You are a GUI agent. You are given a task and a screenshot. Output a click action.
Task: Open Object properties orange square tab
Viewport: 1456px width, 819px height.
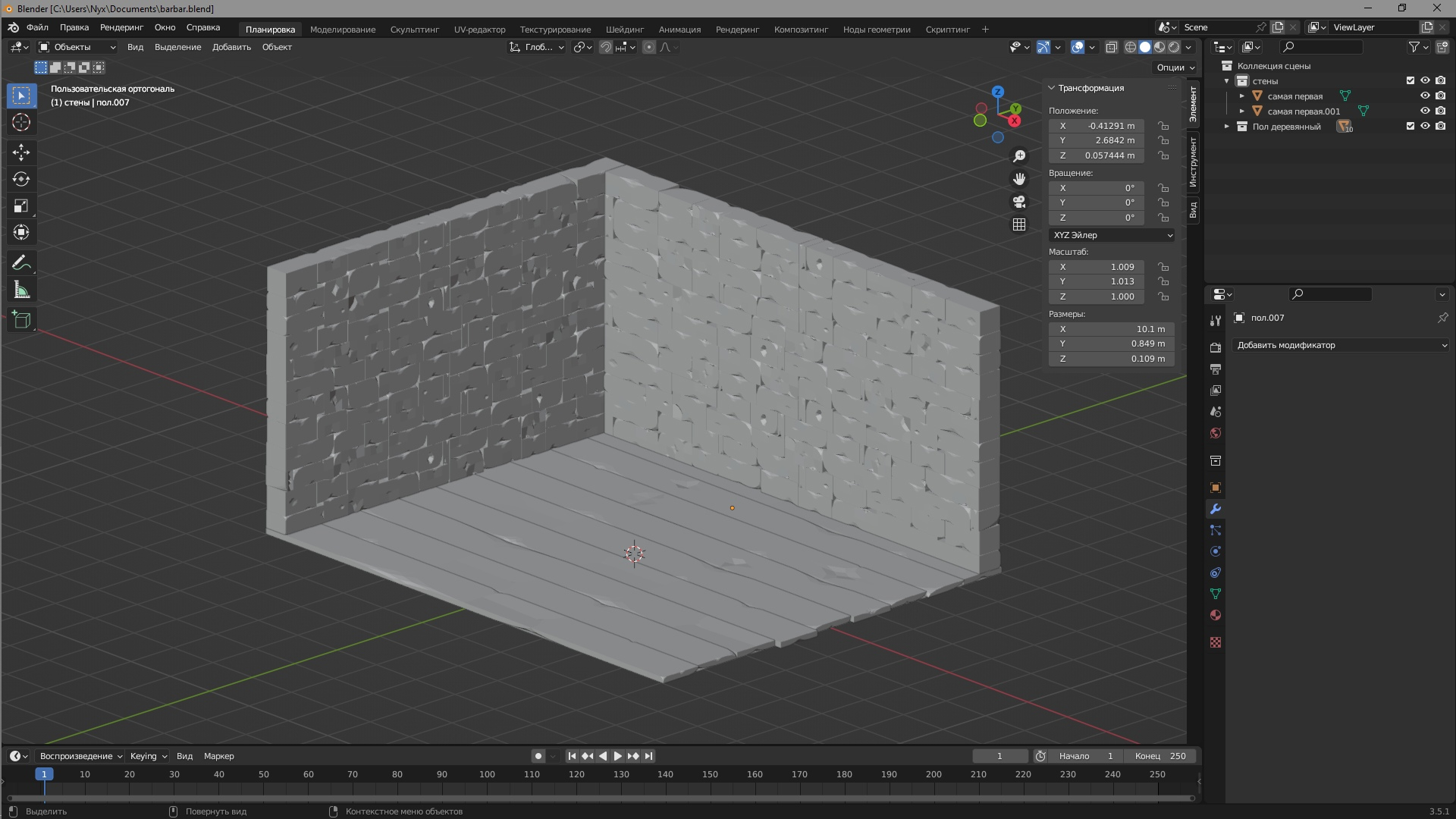coord(1216,488)
